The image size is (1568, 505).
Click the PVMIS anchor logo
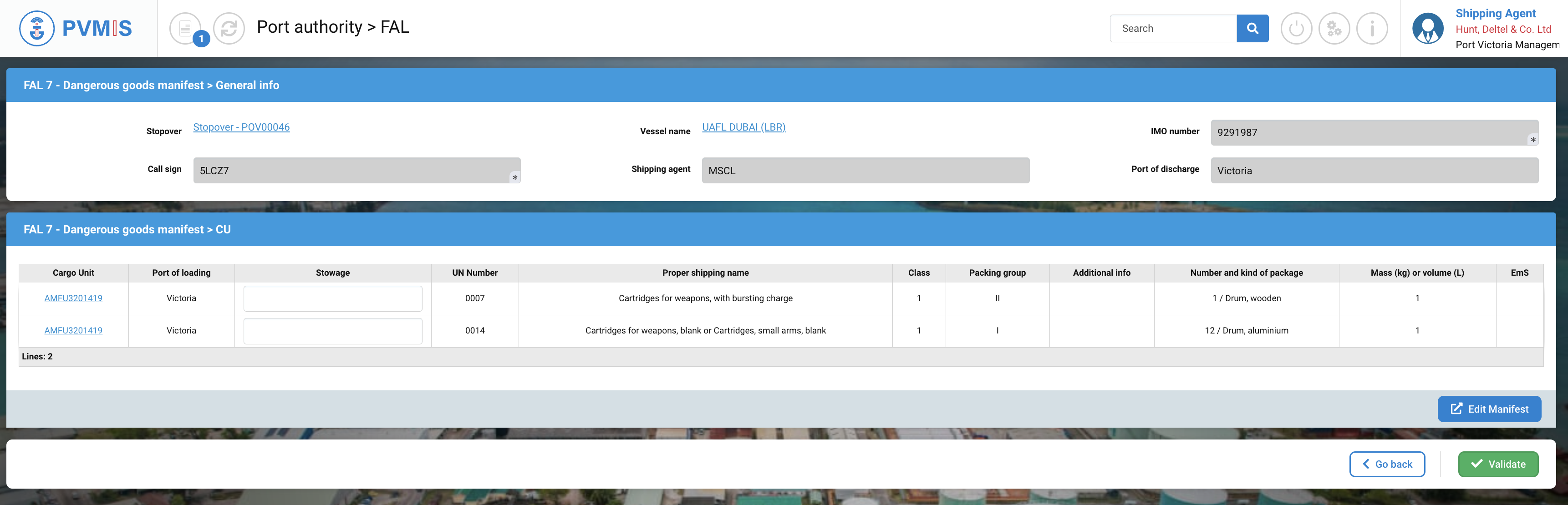(37, 29)
